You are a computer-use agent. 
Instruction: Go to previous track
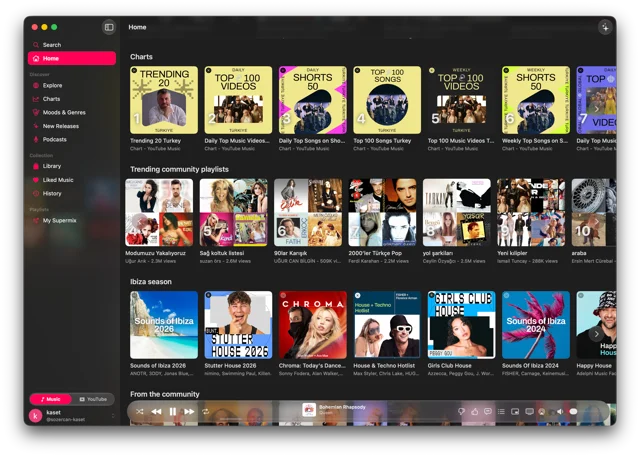pyautogui.click(x=156, y=412)
